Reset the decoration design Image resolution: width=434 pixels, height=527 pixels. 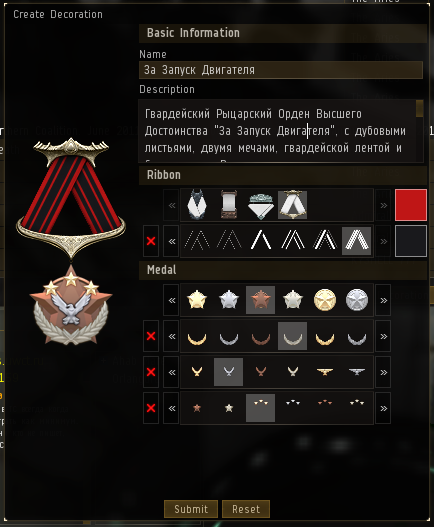pos(246,509)
